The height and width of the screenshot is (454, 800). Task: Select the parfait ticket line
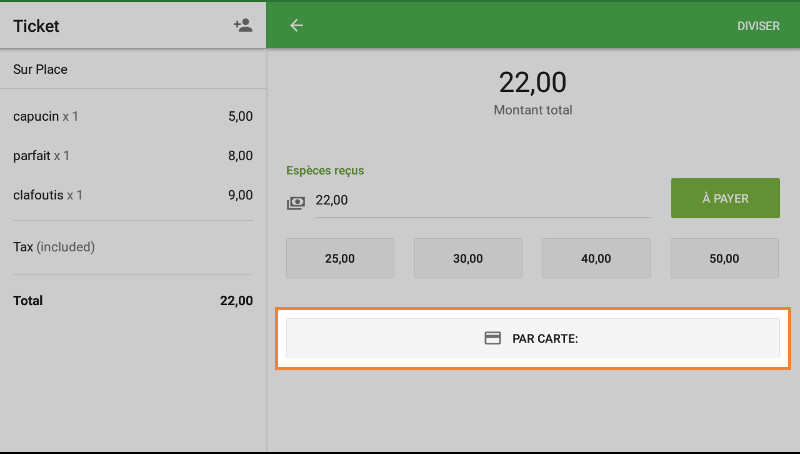click(132, 156)
